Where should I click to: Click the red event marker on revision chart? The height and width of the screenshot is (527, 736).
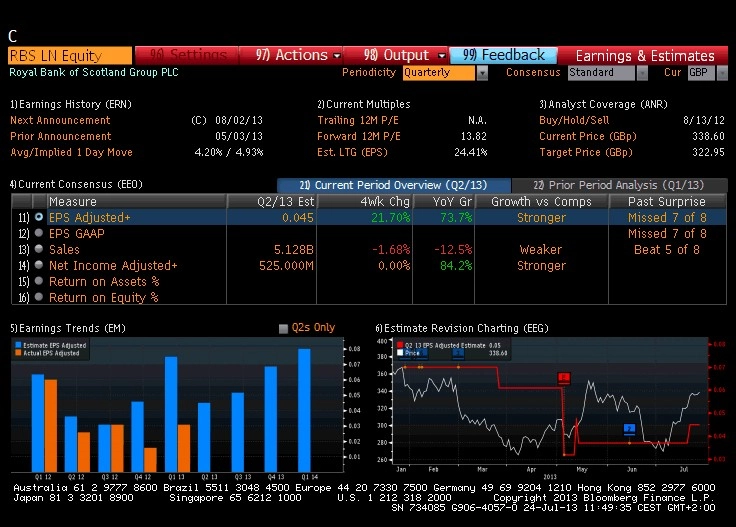564,378
